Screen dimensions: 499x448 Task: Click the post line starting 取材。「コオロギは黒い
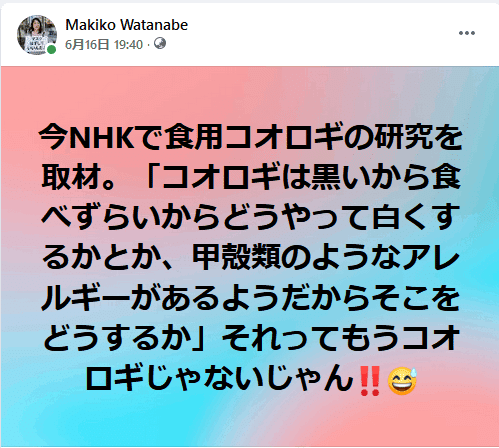click(x=251, y=177)
